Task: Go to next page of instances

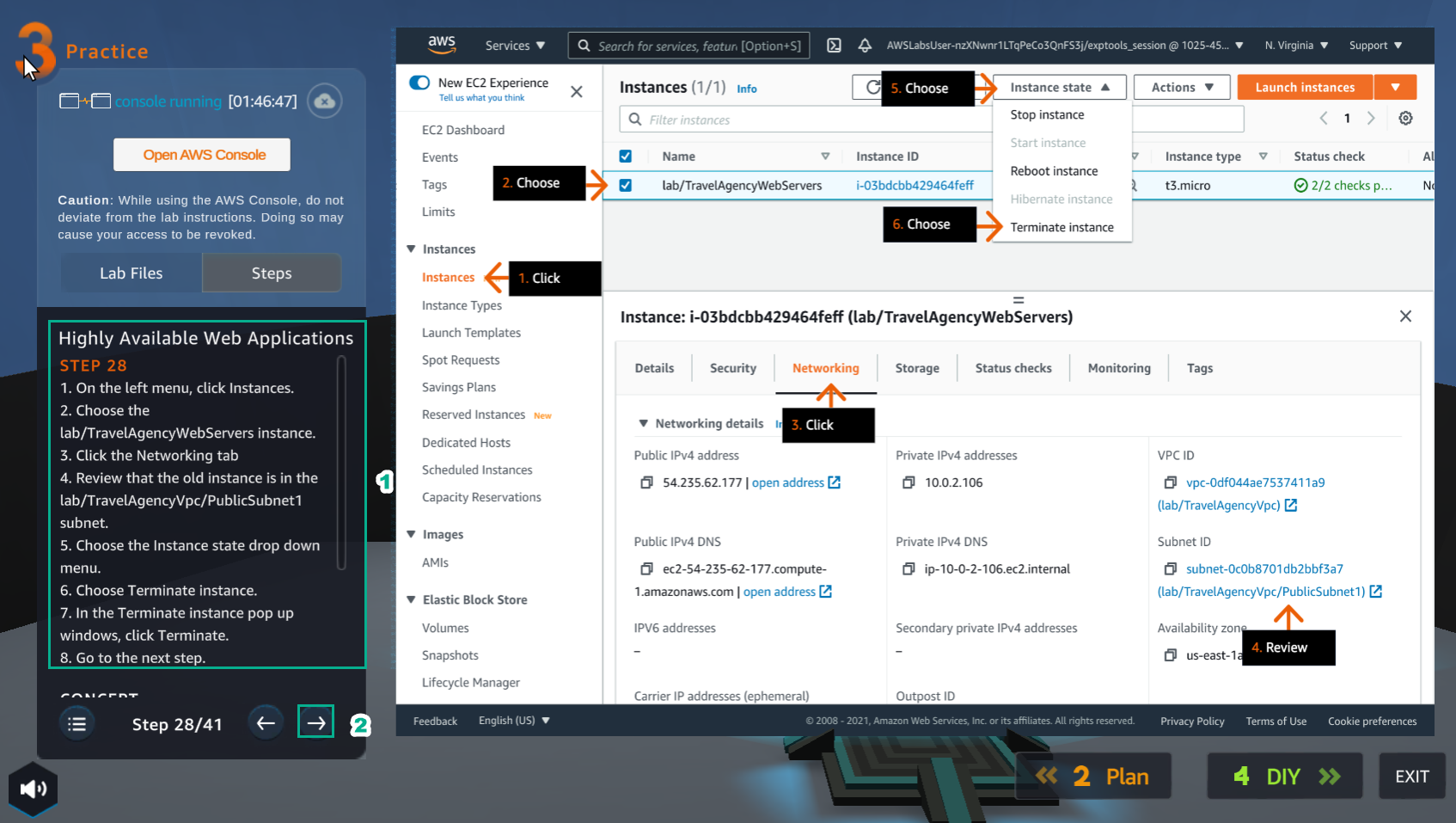Action: tap(1371, 119)
